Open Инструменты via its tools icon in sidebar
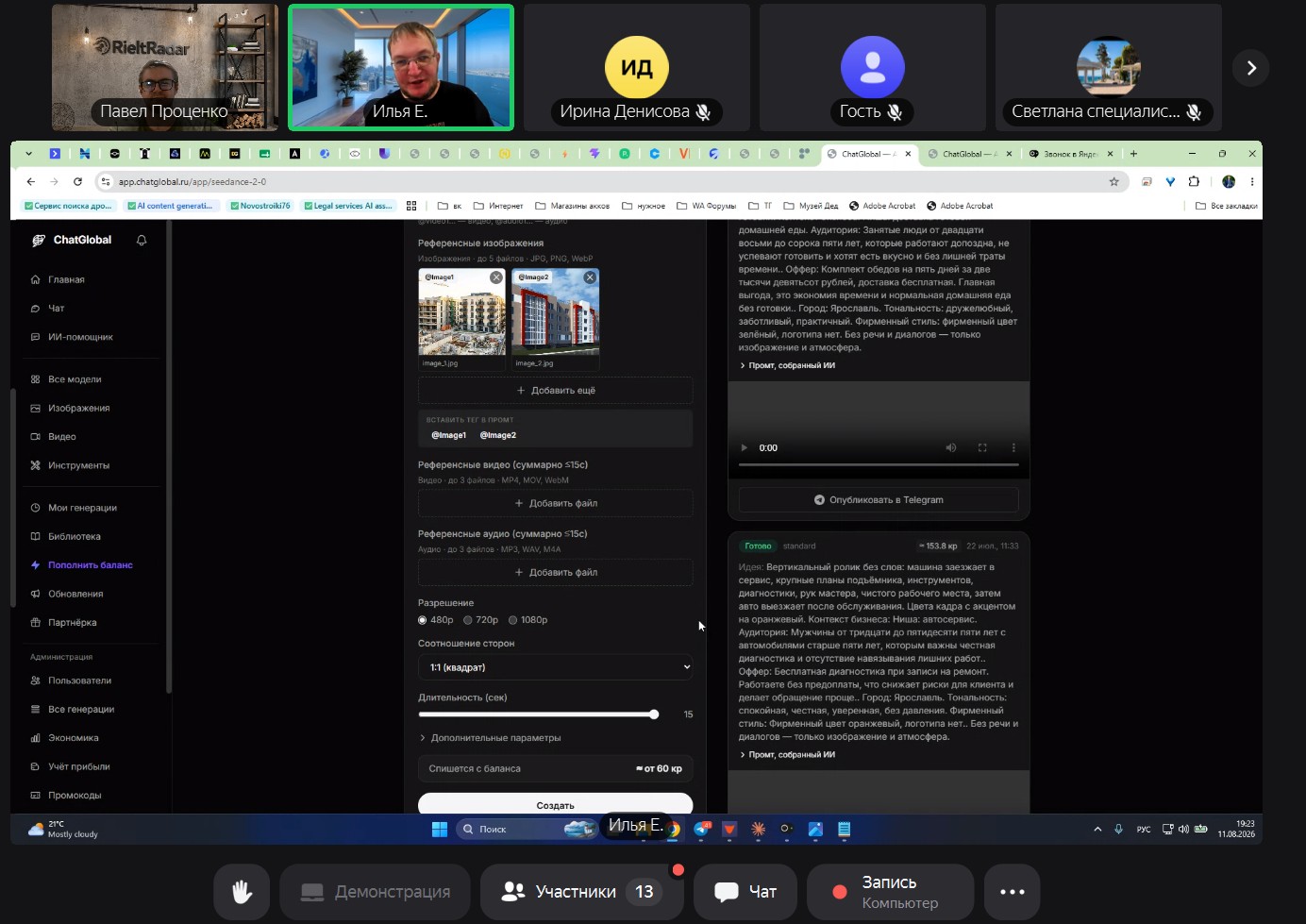Screen dimensions: 1306x924 (x=35, y=465)
